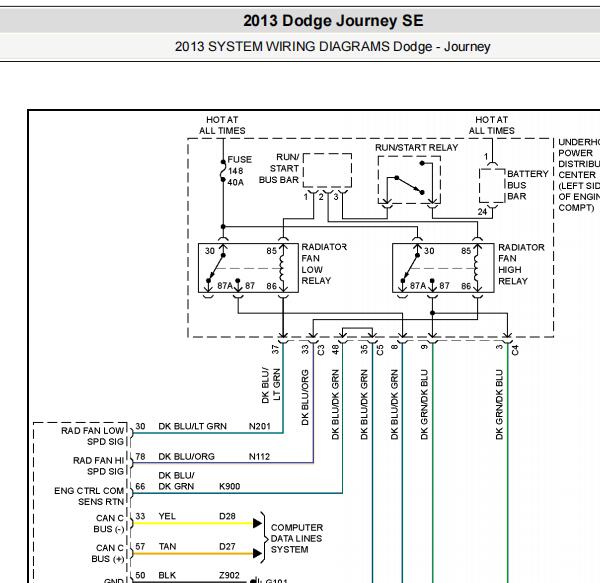Click pin number "66" on the K900 line
Screen dimensions: 600x583
(140, 486)
